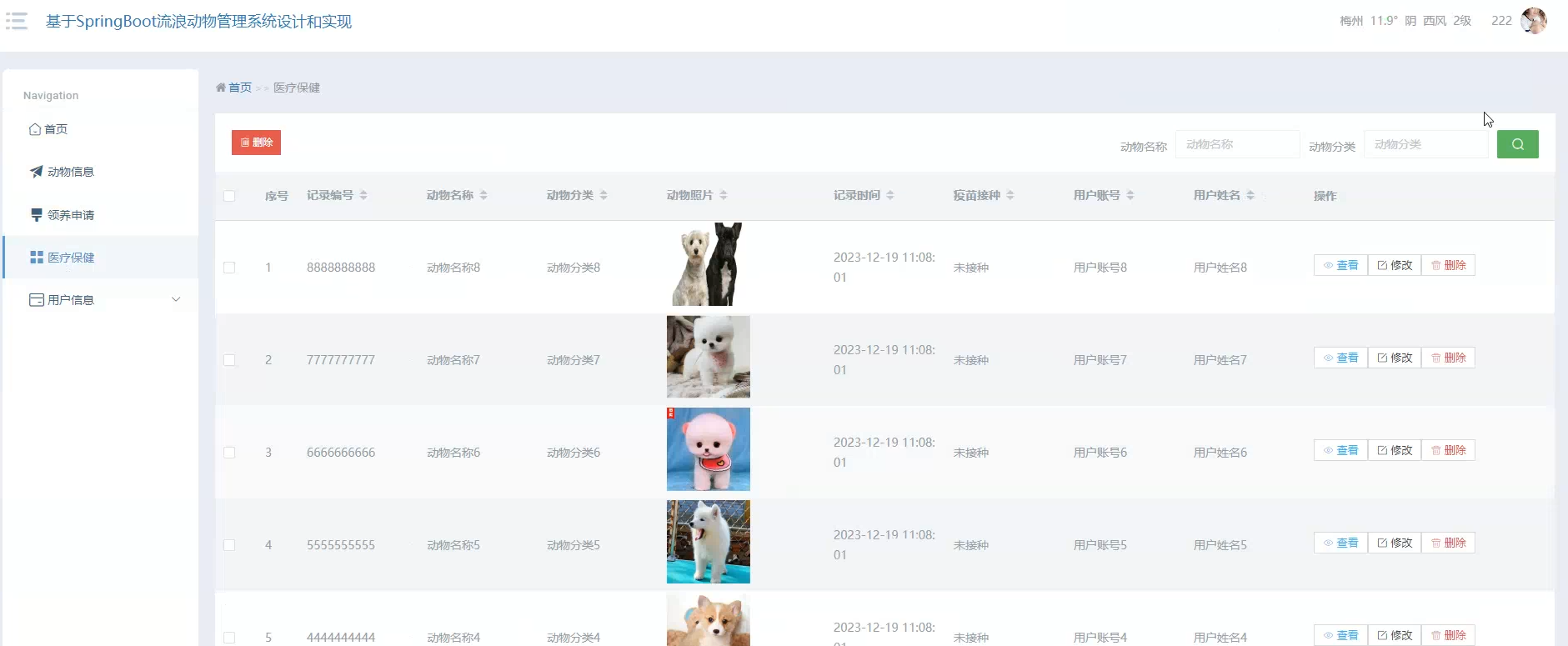Open 领养申请 in the sidebar
Screen dimensions: 1568x646
100,215
